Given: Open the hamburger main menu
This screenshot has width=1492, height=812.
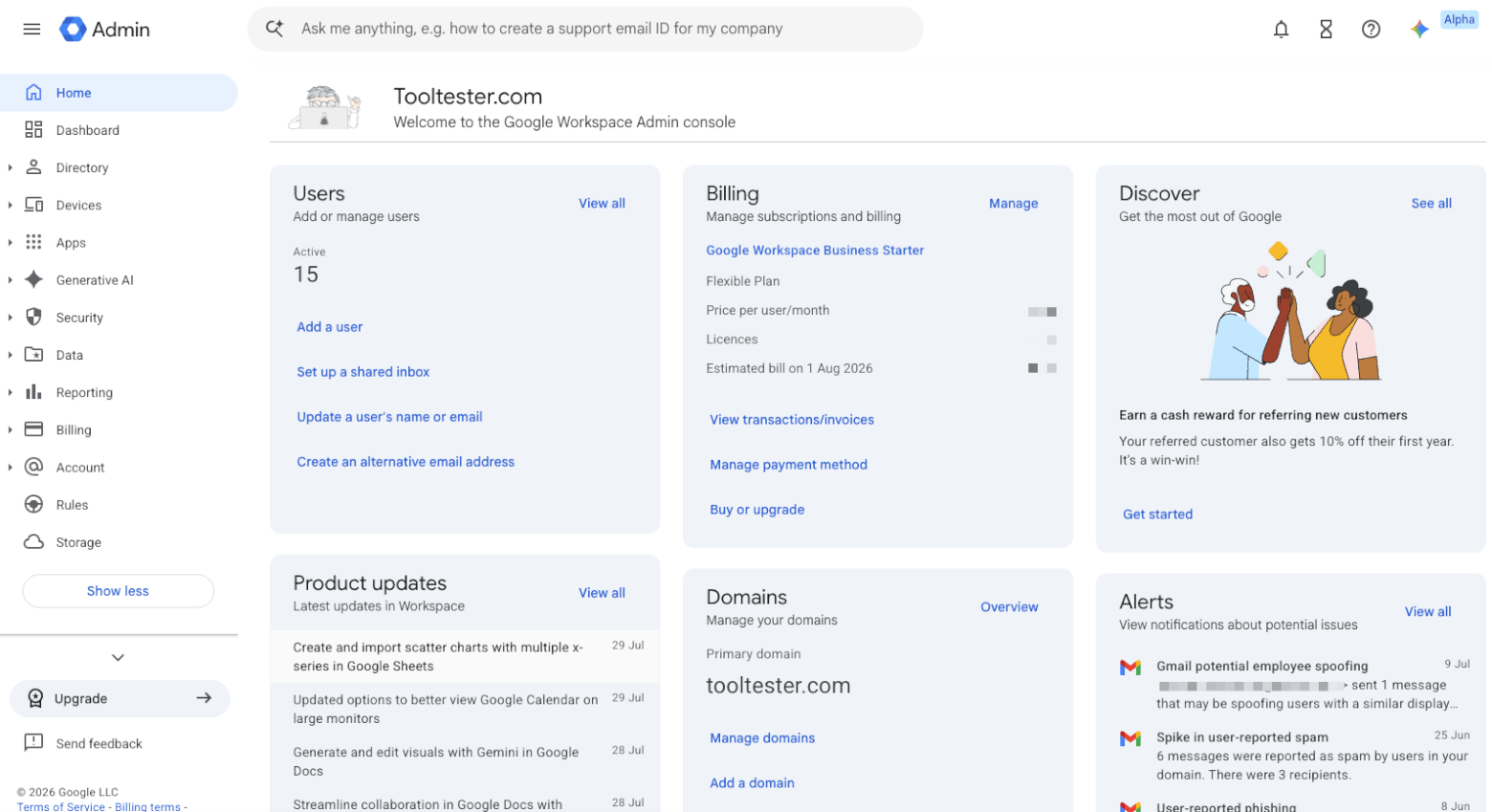Looking at the screenshot, I should point(32,29).
